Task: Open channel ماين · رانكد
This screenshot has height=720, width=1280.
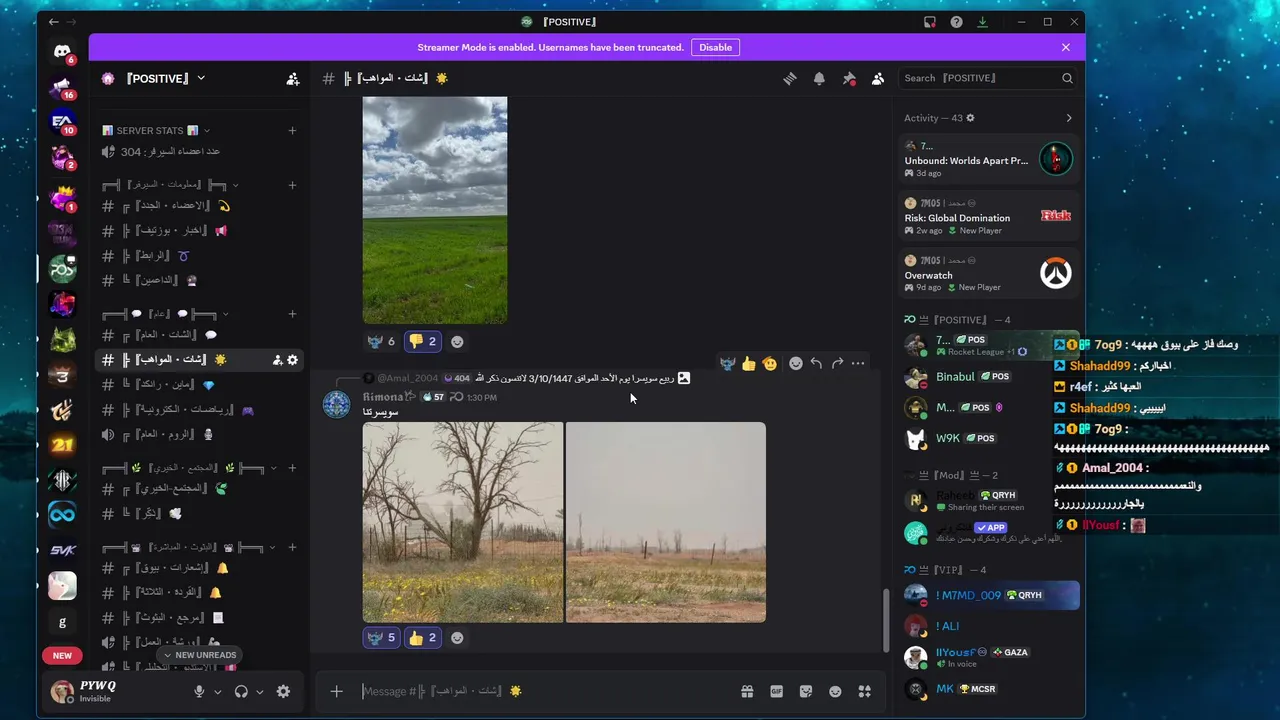Action: coord(198,384)
